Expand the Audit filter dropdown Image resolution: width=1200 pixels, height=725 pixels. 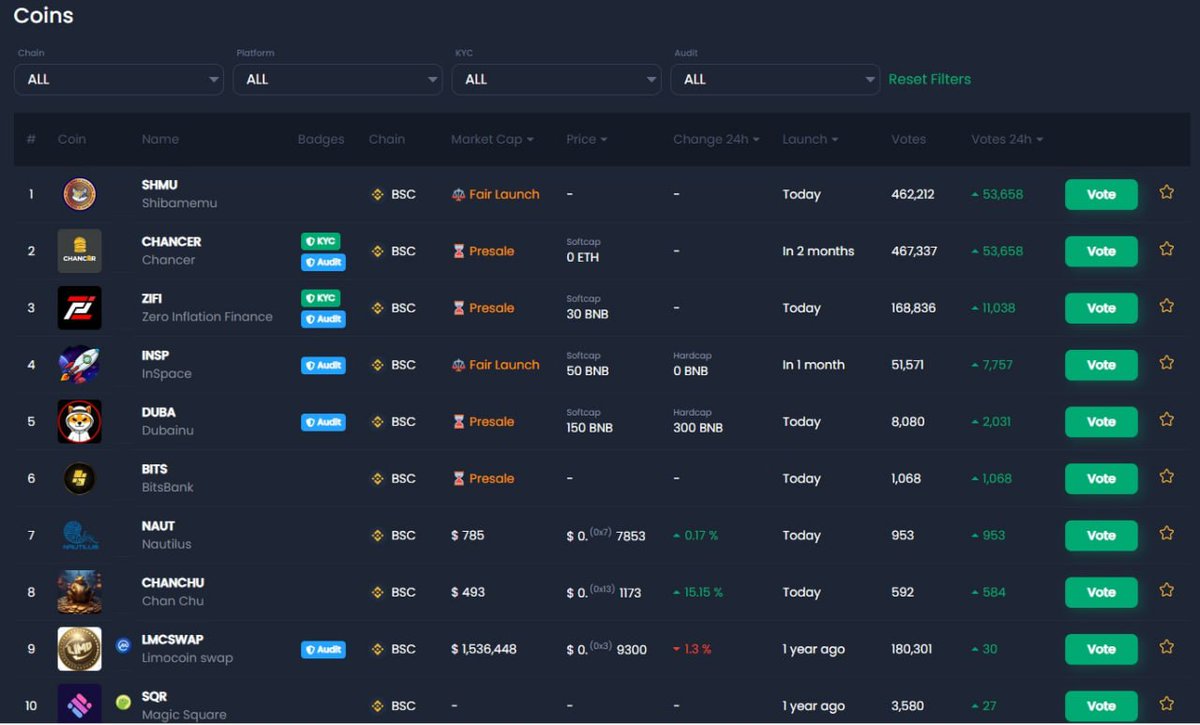coord(776,79)
